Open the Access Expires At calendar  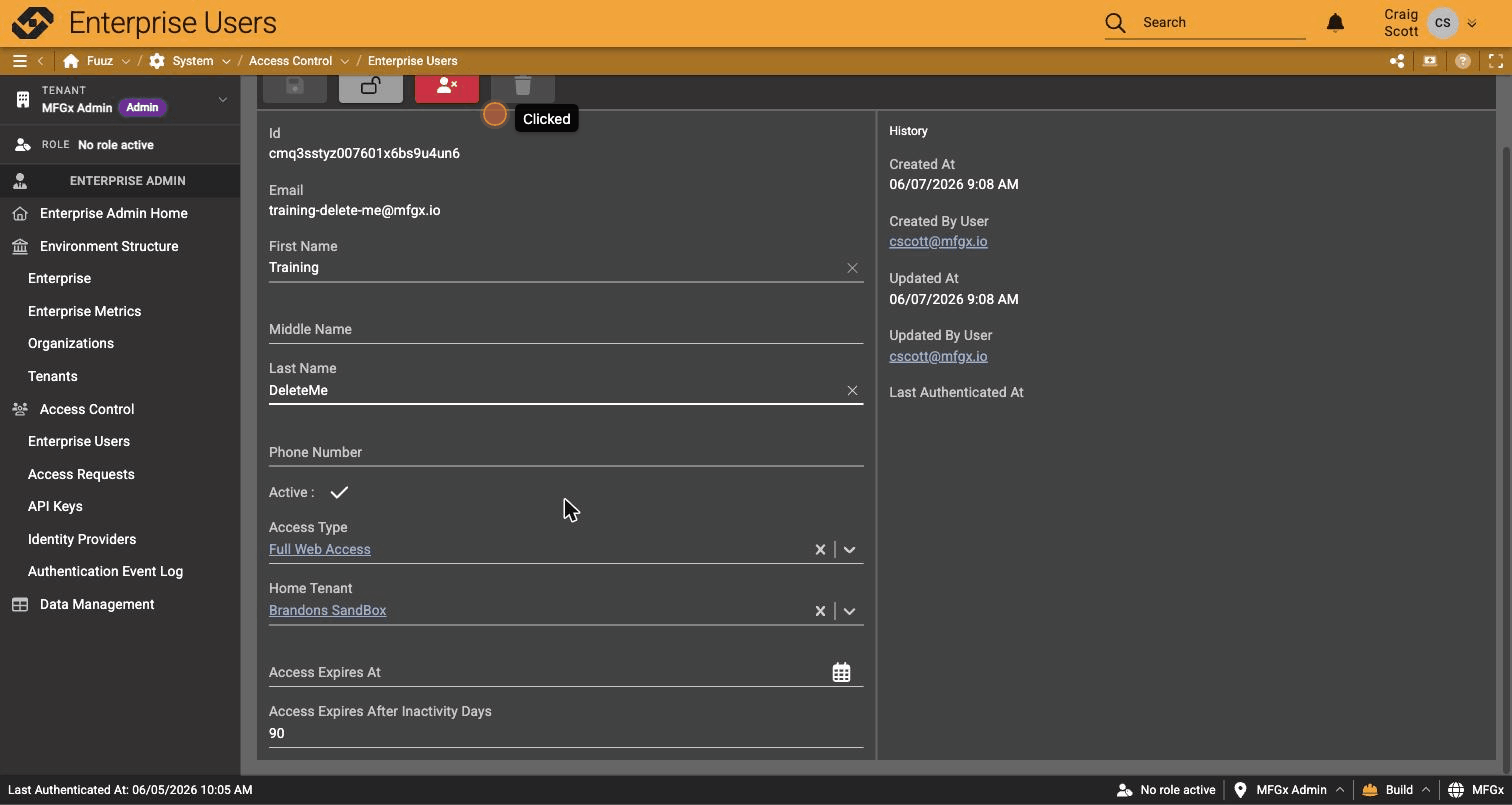841,673
